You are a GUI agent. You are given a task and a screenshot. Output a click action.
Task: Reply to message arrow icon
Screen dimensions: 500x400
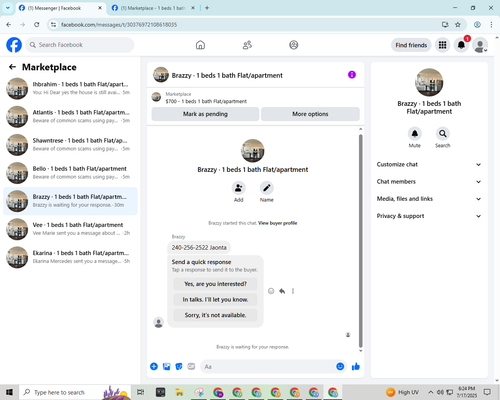[282, 291]
